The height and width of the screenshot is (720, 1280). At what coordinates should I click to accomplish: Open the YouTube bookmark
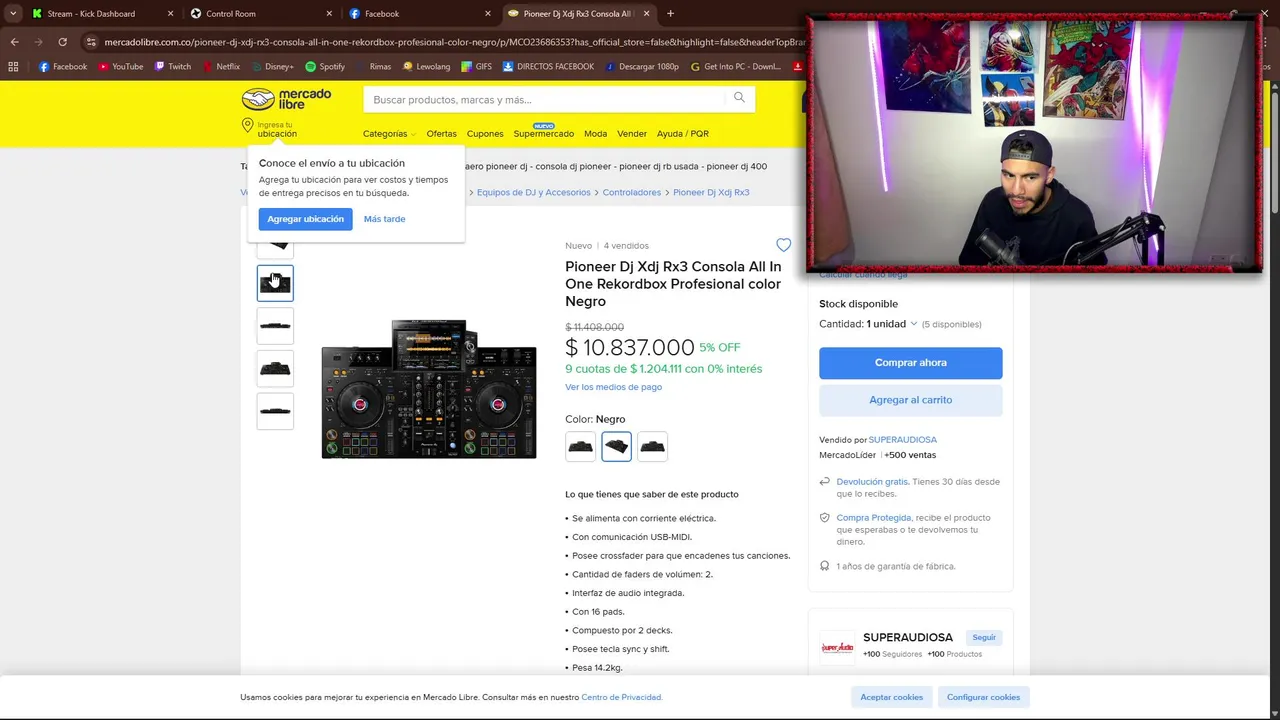click(x=120, y=67)
